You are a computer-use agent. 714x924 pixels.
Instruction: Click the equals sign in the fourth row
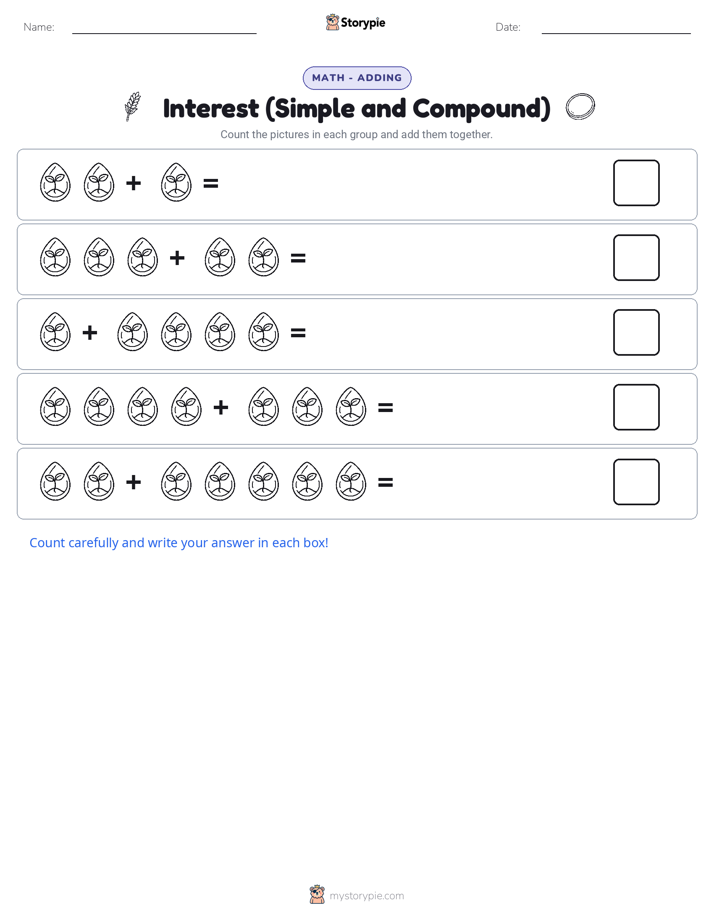[x=385, y=407]
